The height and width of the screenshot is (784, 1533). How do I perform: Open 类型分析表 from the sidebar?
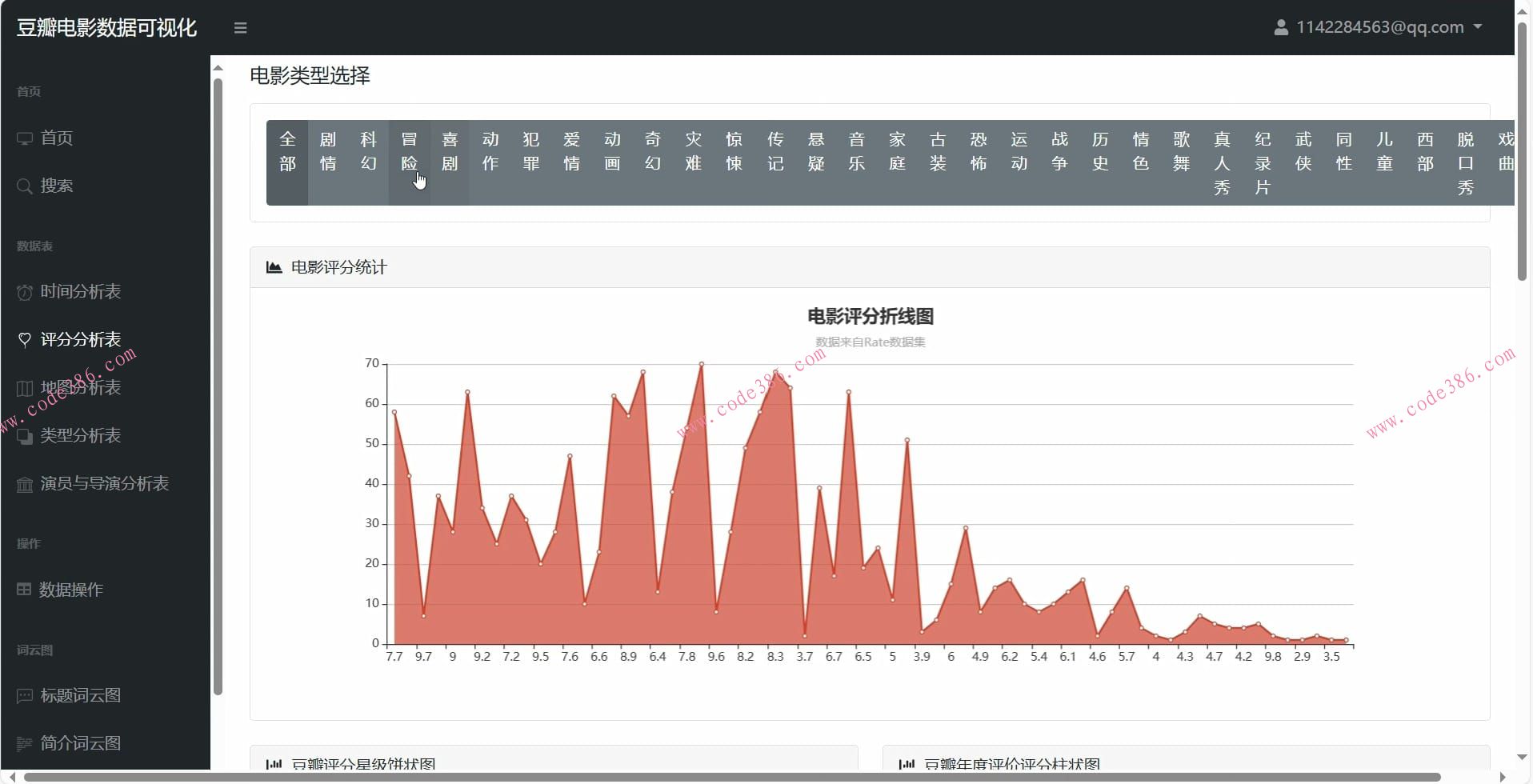[x=81, y=436]
